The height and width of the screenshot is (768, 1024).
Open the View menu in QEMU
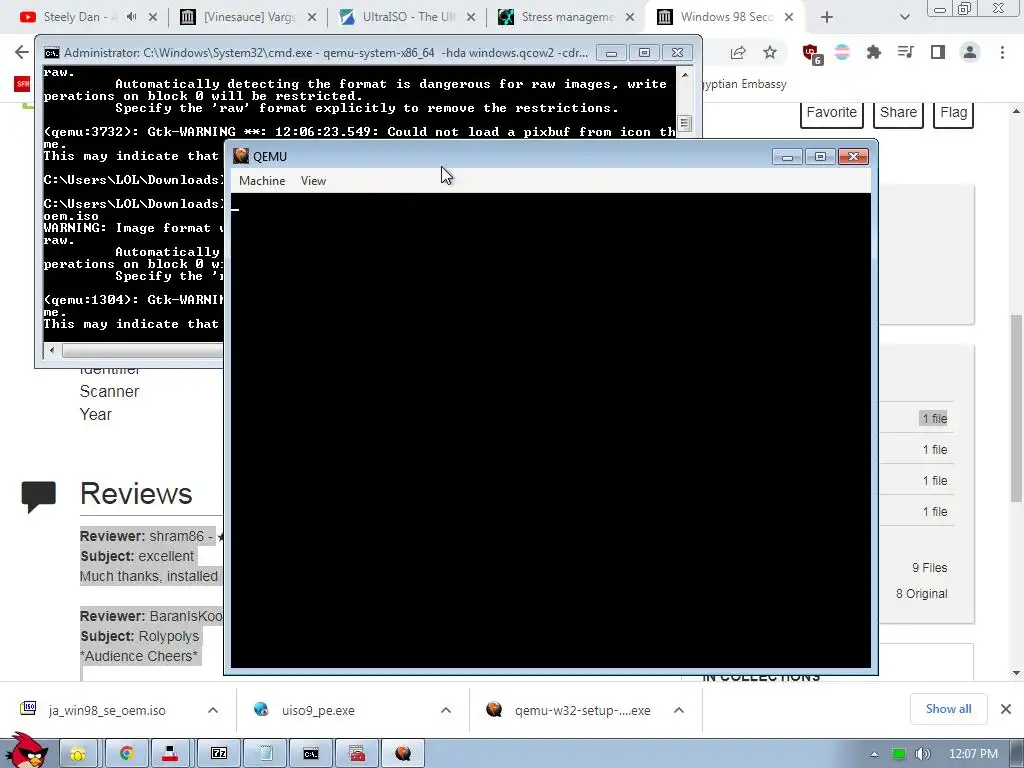point(313,181)
